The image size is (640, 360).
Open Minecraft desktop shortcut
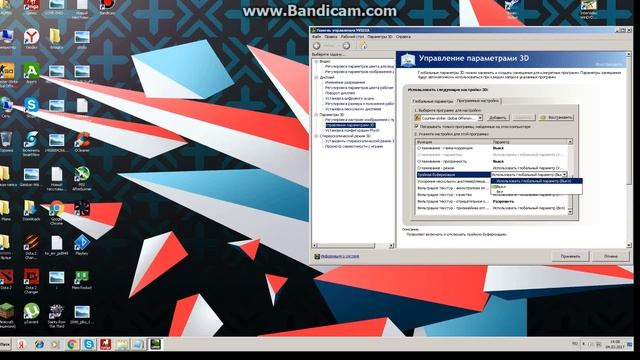(6, 315)
